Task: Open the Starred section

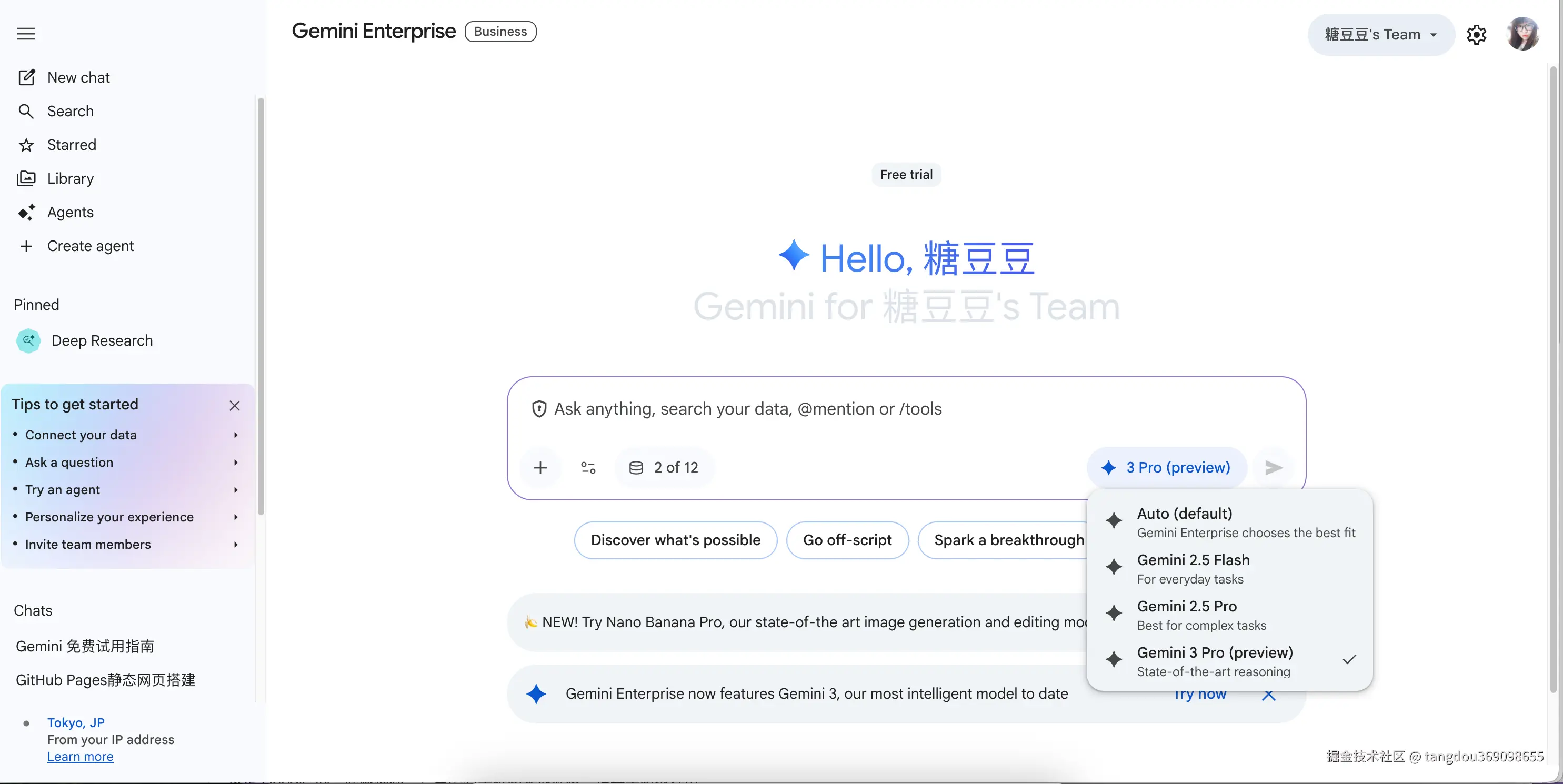Action: (x=72, y=145)
